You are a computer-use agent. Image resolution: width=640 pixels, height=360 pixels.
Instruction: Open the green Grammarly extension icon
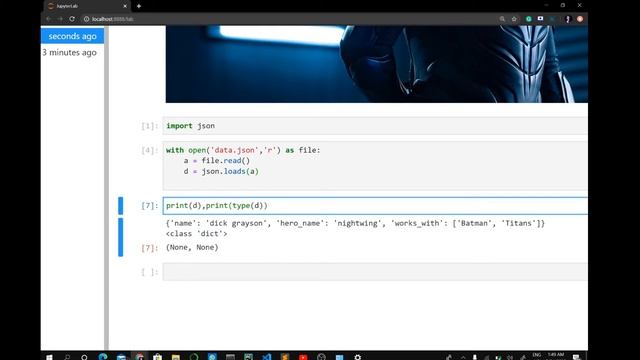tap(529, 19)
